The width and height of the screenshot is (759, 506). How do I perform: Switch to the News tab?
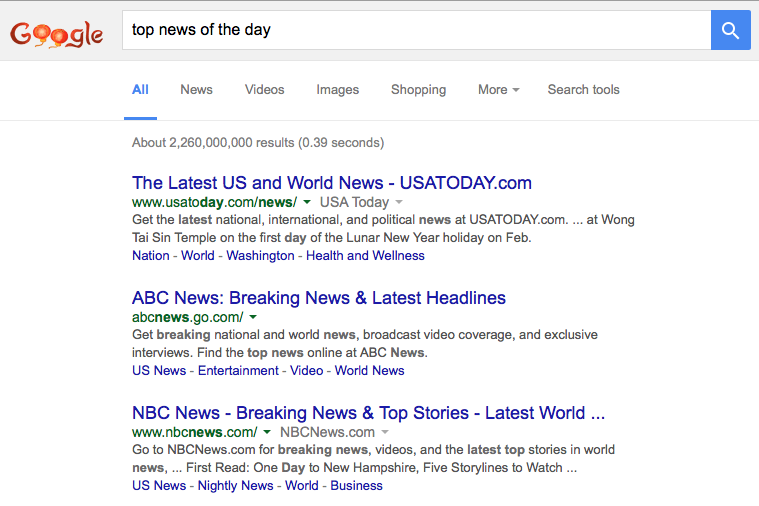(197, 90)
